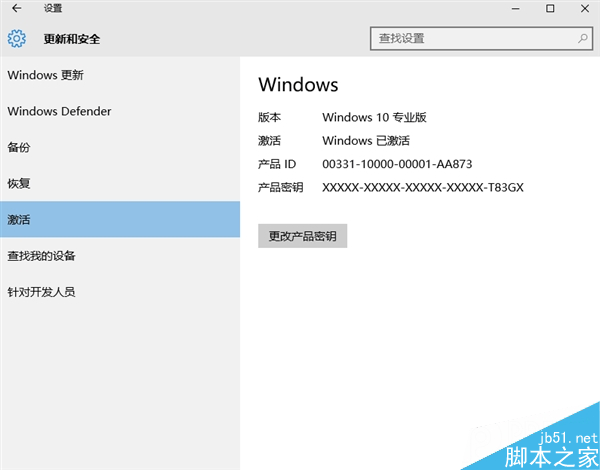Open the Windows 更新 section

tap(120, 75)
